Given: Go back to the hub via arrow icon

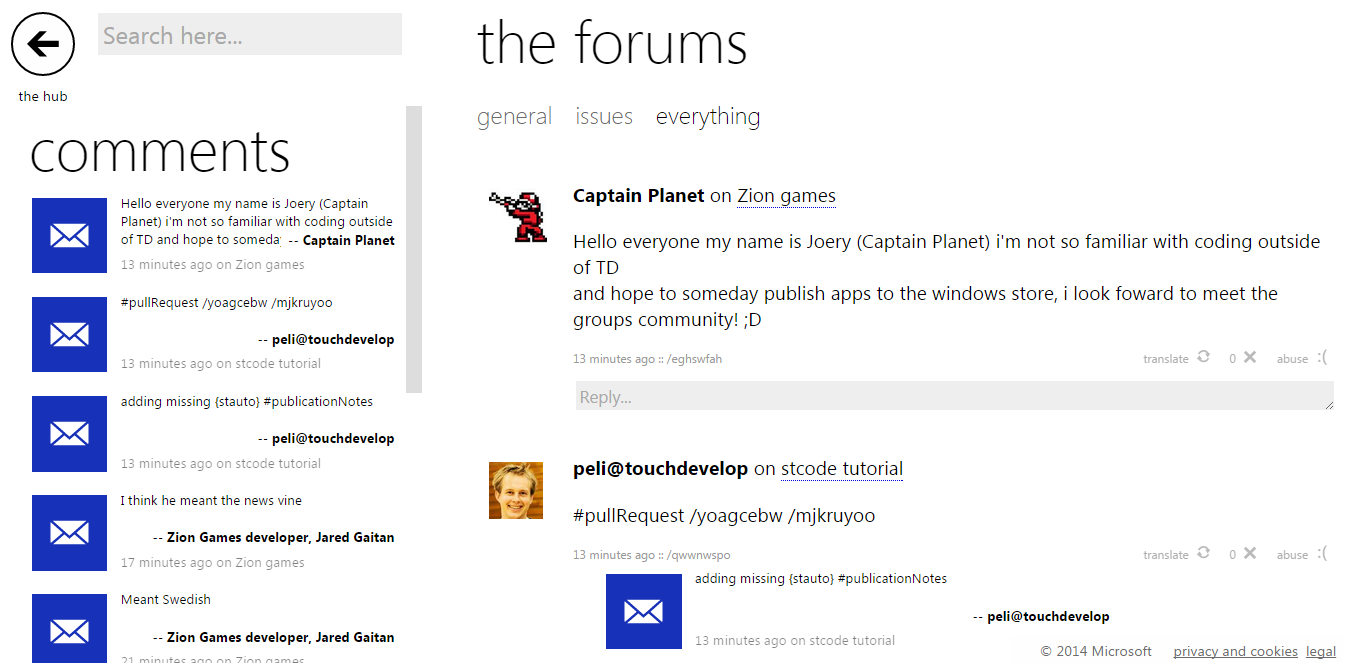Looking at the screenshot, I should tap(43, 44).
